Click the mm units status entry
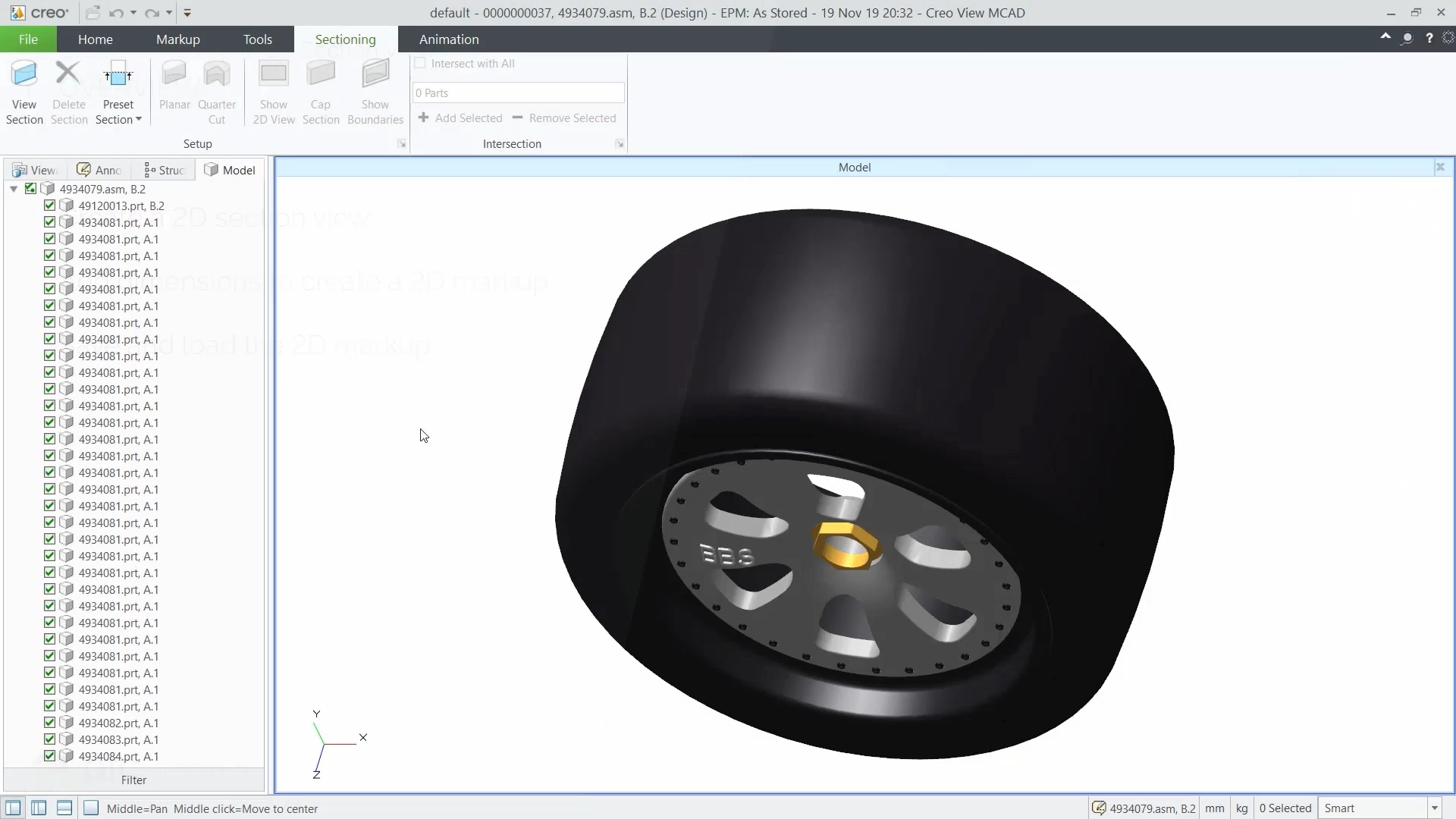Viewport: 1456px width, 819px height. [x=1215, y=808]
